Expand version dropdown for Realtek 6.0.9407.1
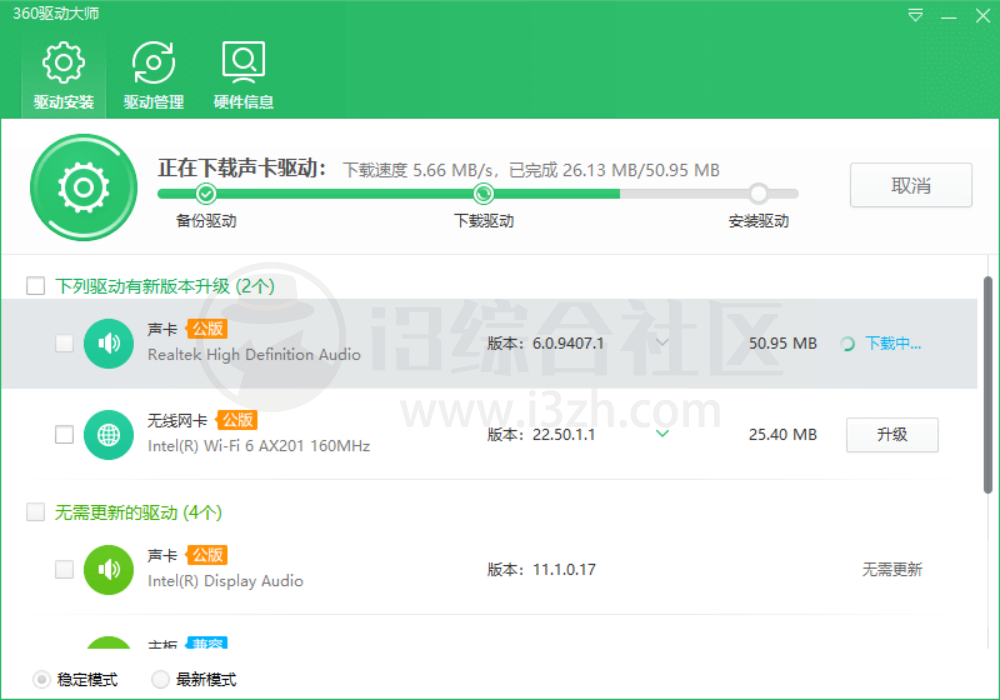The height and width of the screenshot is (700, 1000). point(663,343)
